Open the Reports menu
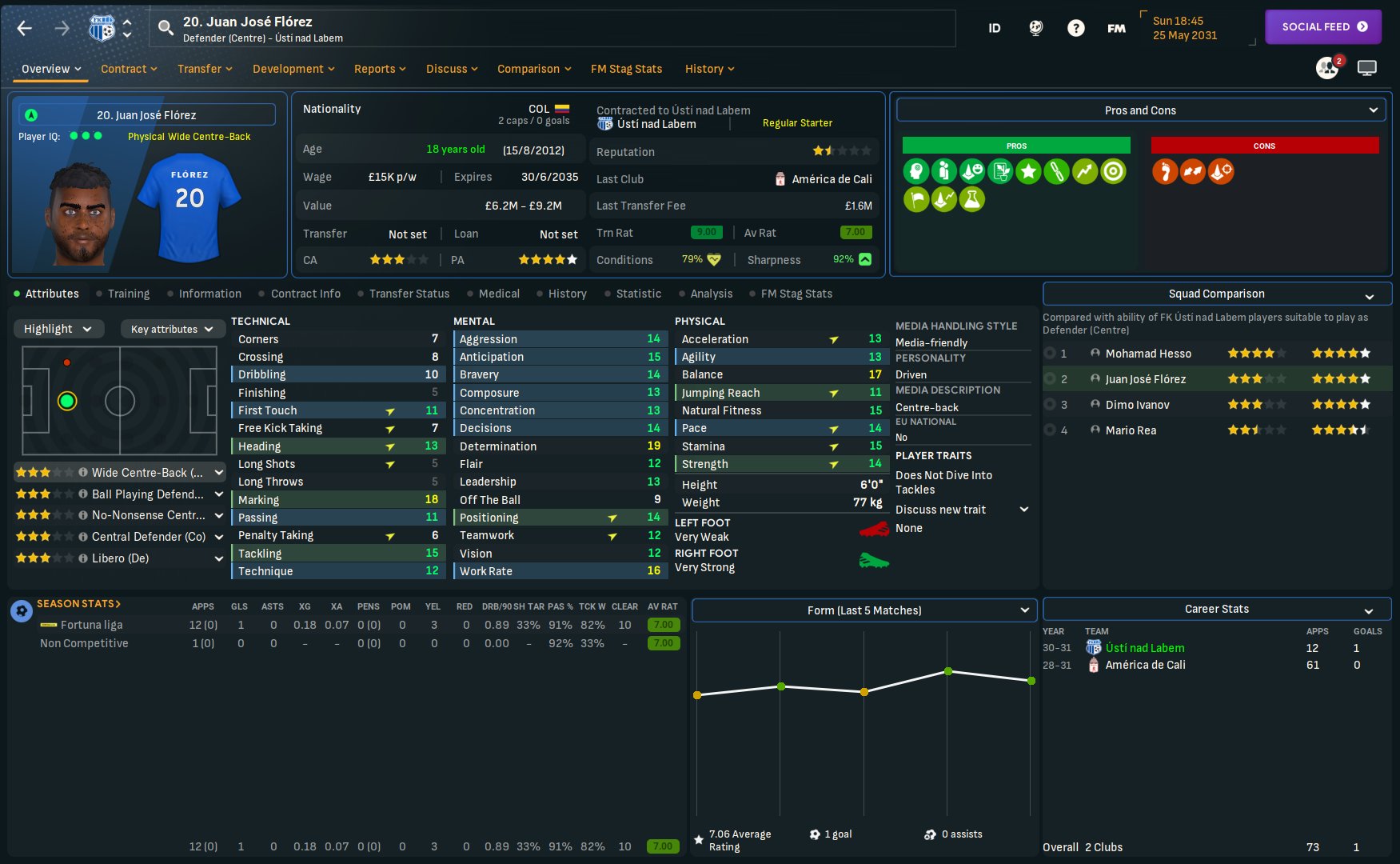 pyautogui.click(x=380, y=69)
